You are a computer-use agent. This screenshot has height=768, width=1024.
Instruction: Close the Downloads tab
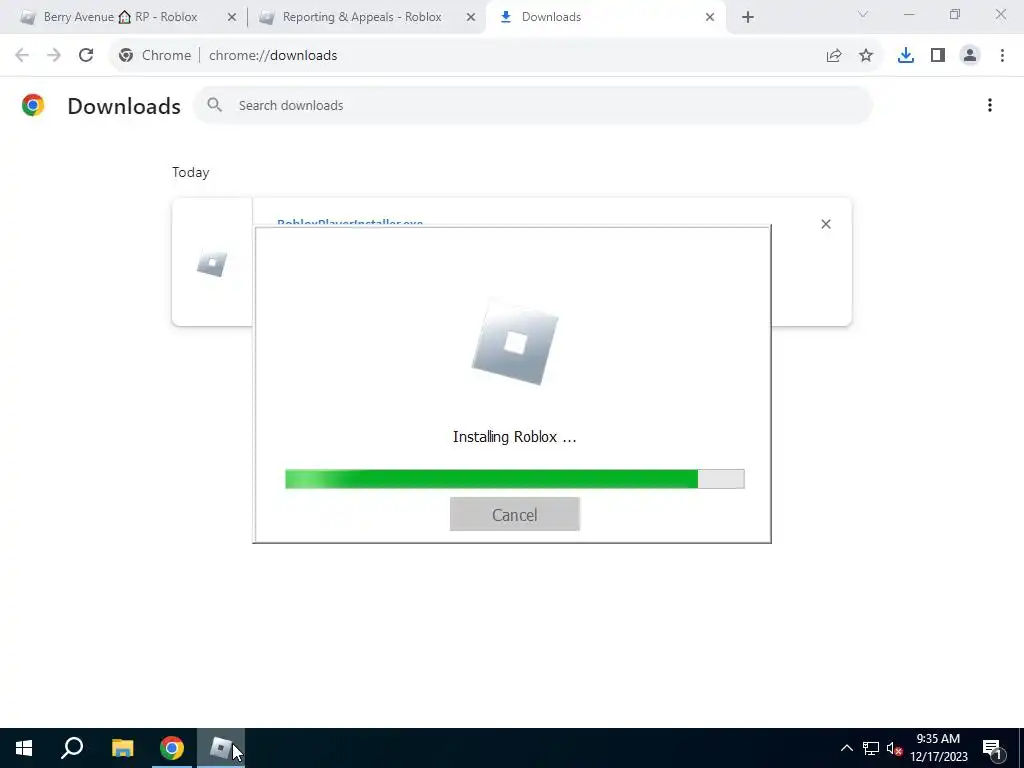[710, 17]
